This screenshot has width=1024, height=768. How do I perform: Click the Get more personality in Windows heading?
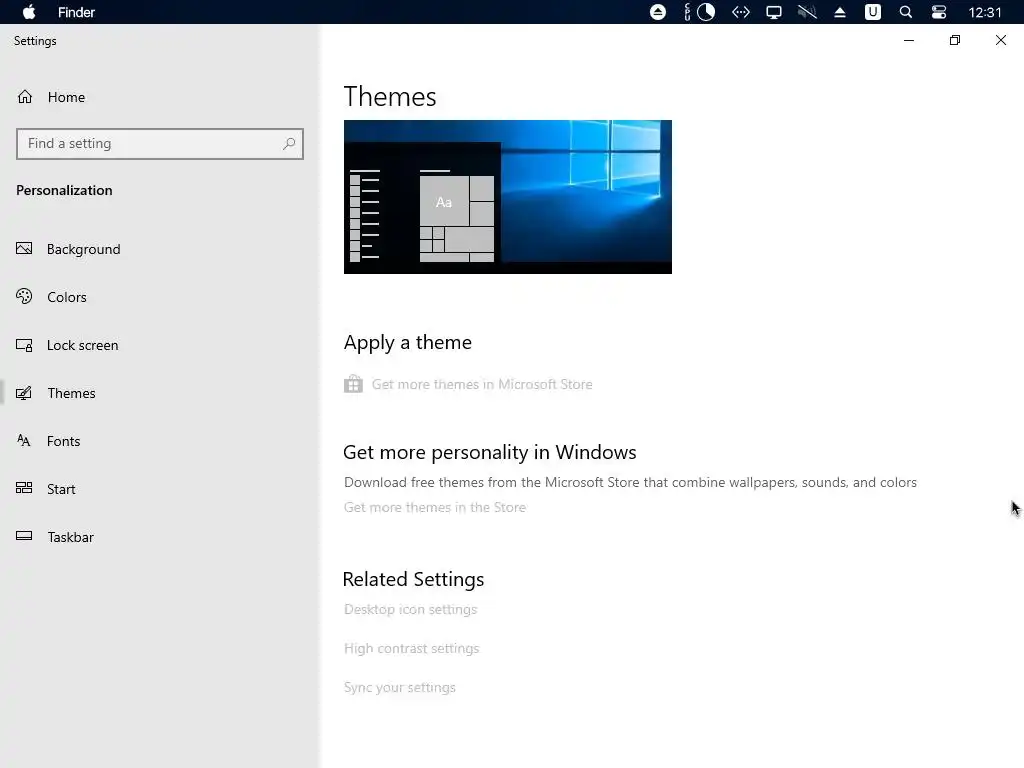point(490,452)
